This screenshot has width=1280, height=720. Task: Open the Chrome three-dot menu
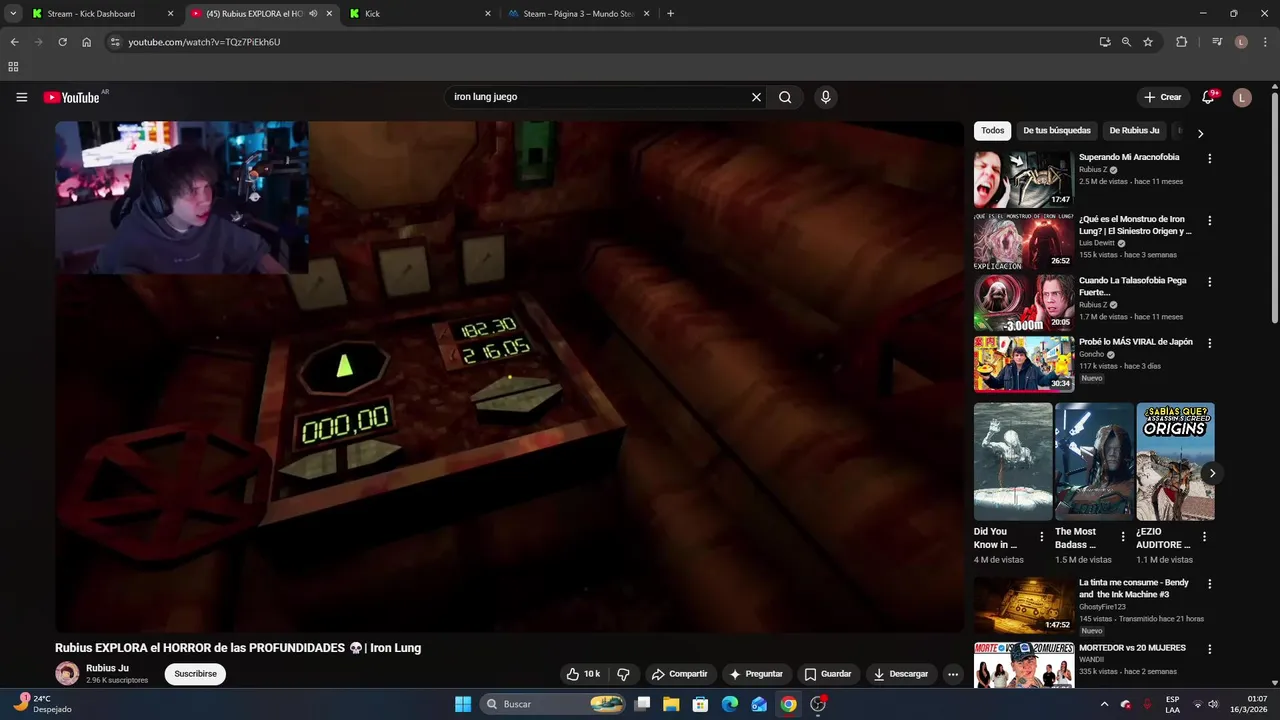1265,42
